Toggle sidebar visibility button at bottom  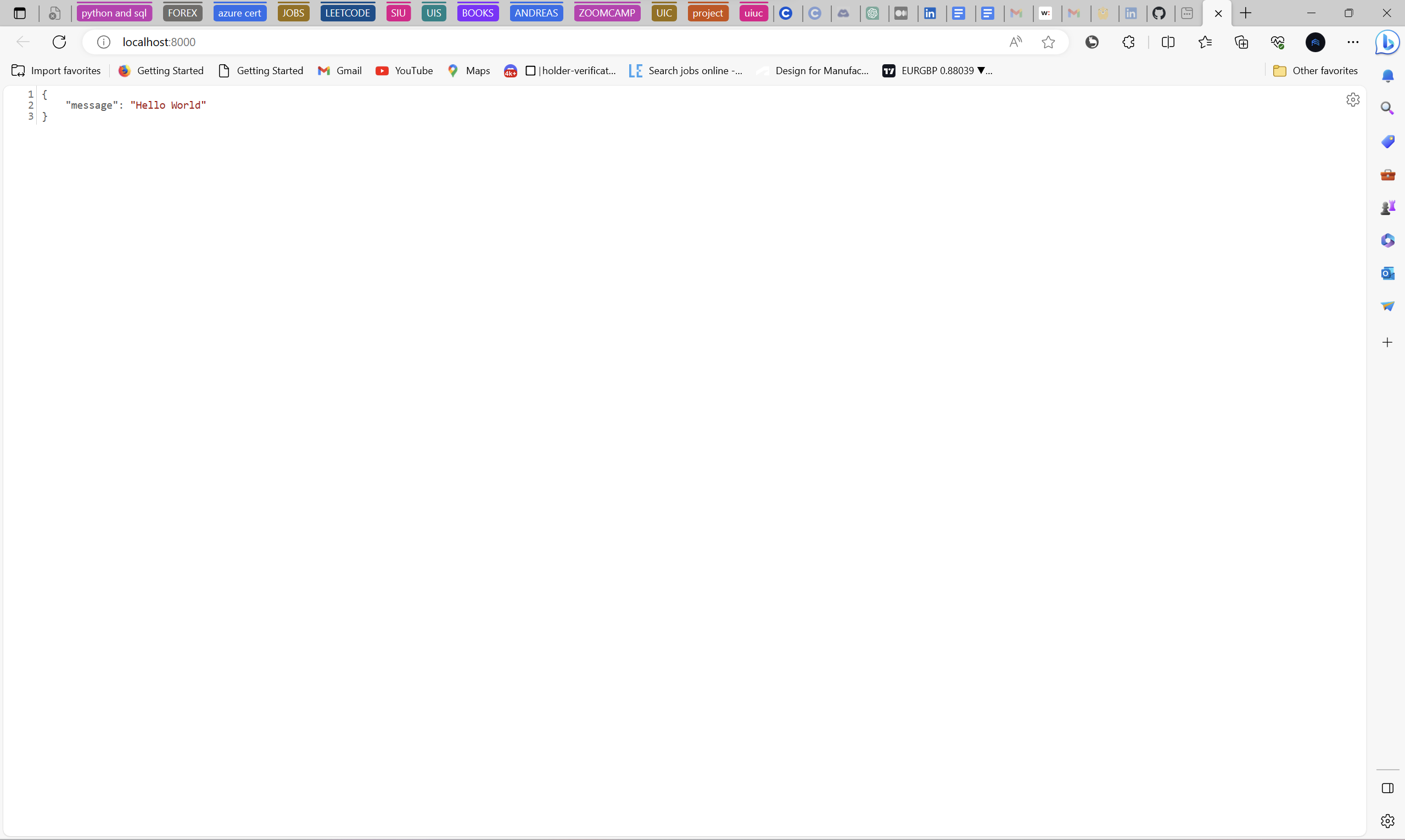click(x=1387, y=788)
